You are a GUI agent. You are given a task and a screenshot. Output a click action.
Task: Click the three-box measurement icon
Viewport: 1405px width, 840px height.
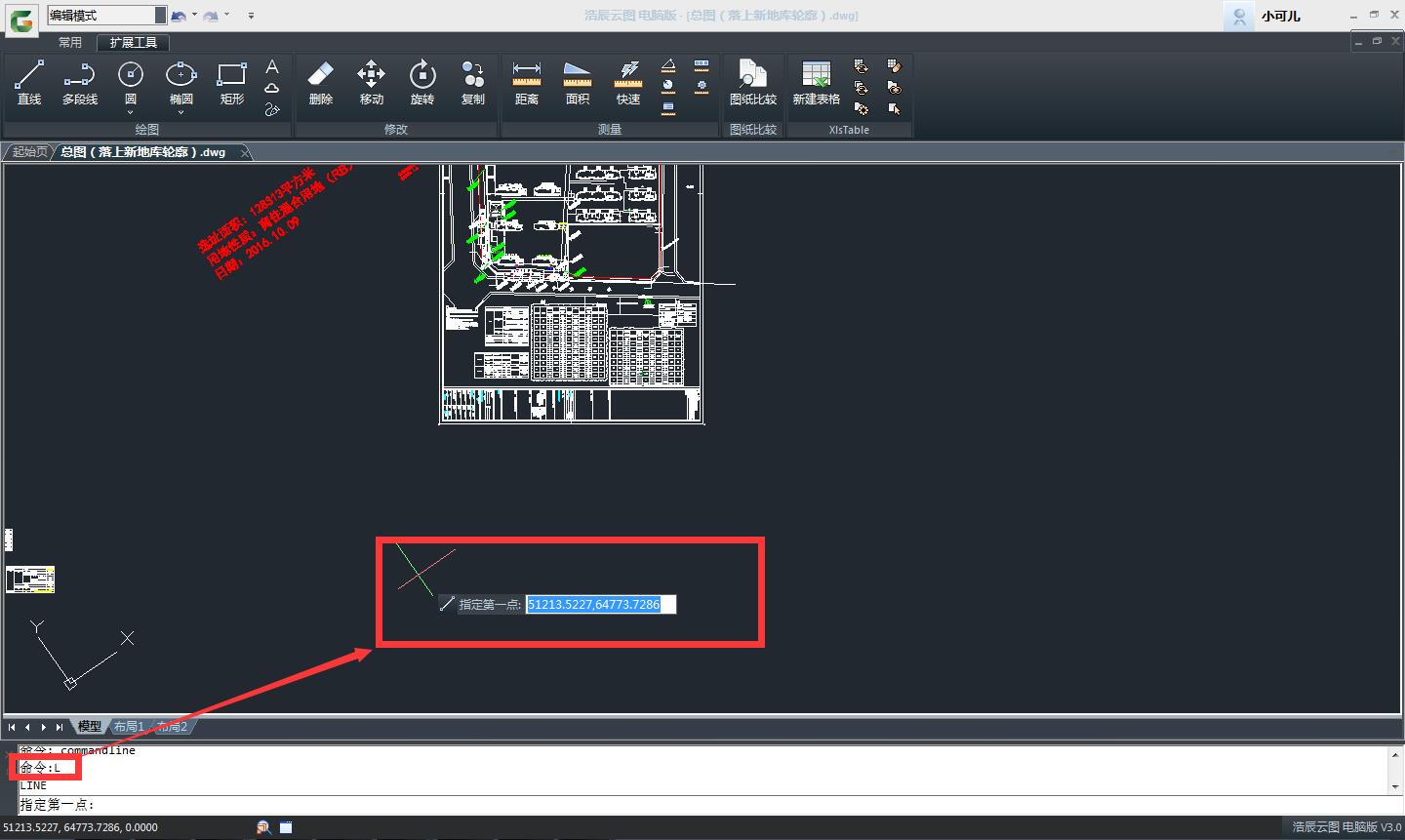pos(702,65)
